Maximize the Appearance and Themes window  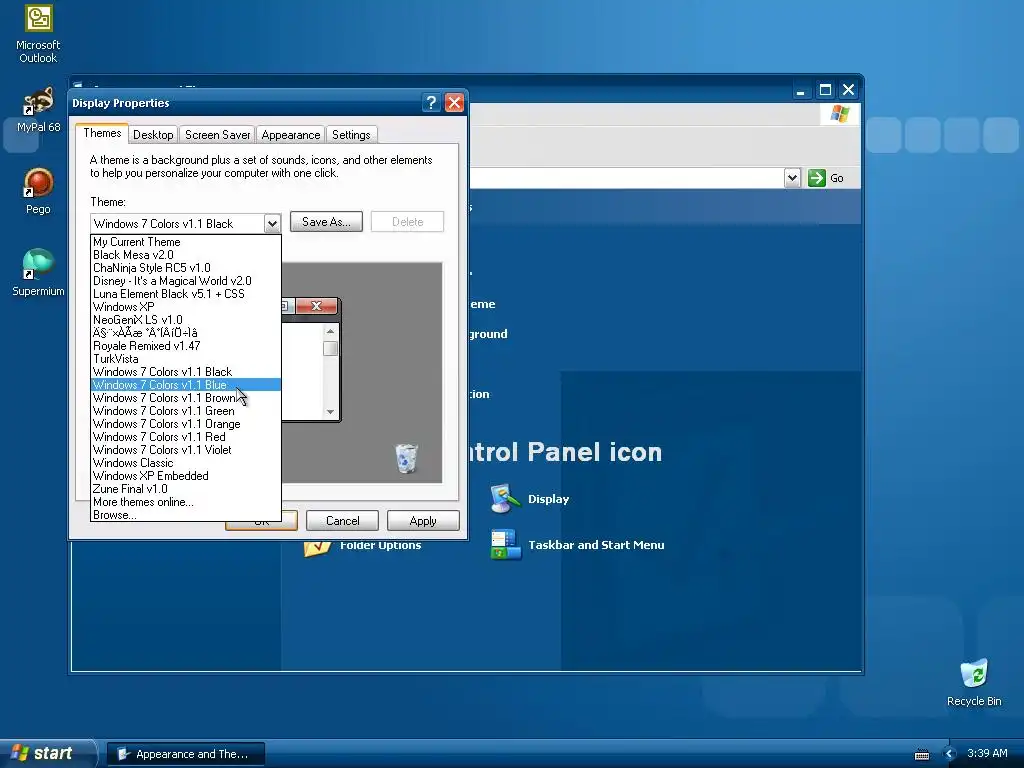825,90
